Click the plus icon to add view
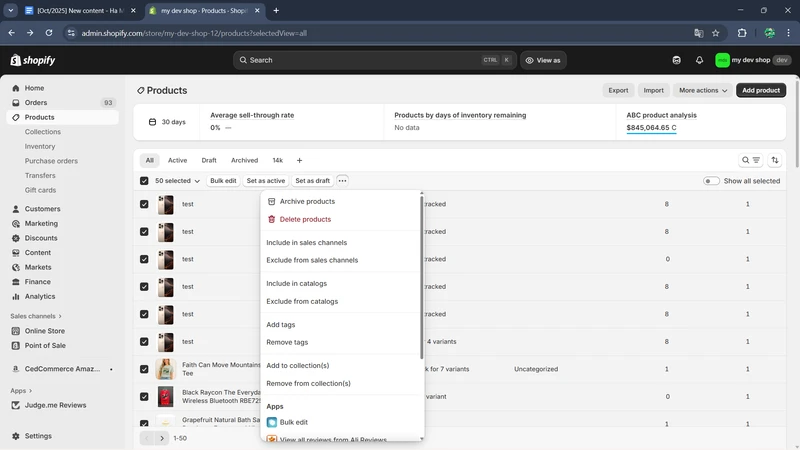 [x=299, y=160]
